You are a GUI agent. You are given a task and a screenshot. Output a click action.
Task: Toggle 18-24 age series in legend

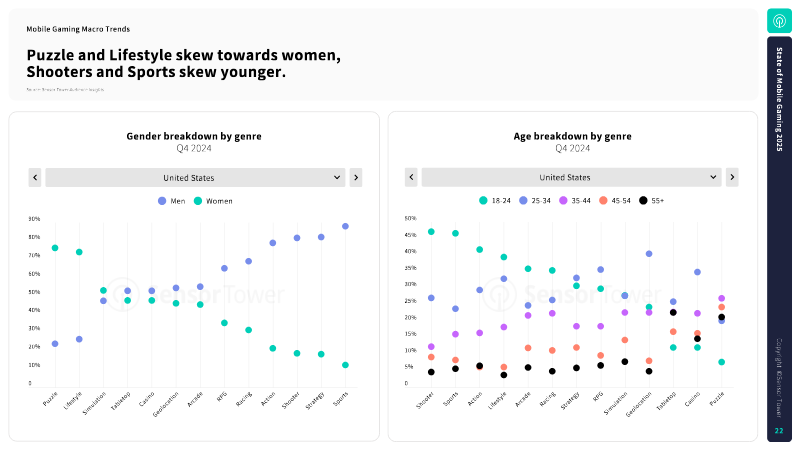pyautogui.click(x=495, y=201)
